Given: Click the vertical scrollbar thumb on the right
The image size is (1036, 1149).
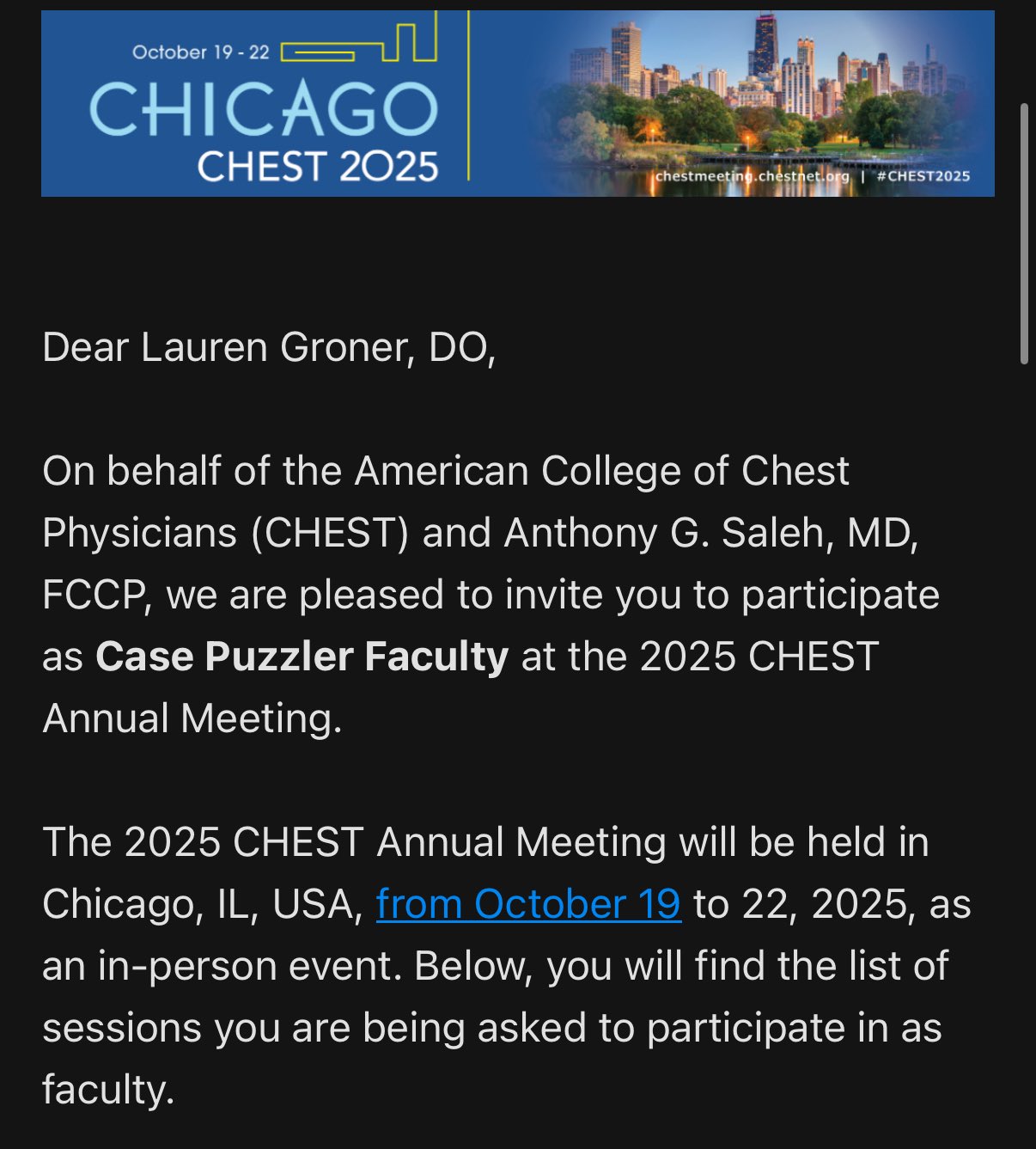Looking at the screenshot, I should (1024, 234).
